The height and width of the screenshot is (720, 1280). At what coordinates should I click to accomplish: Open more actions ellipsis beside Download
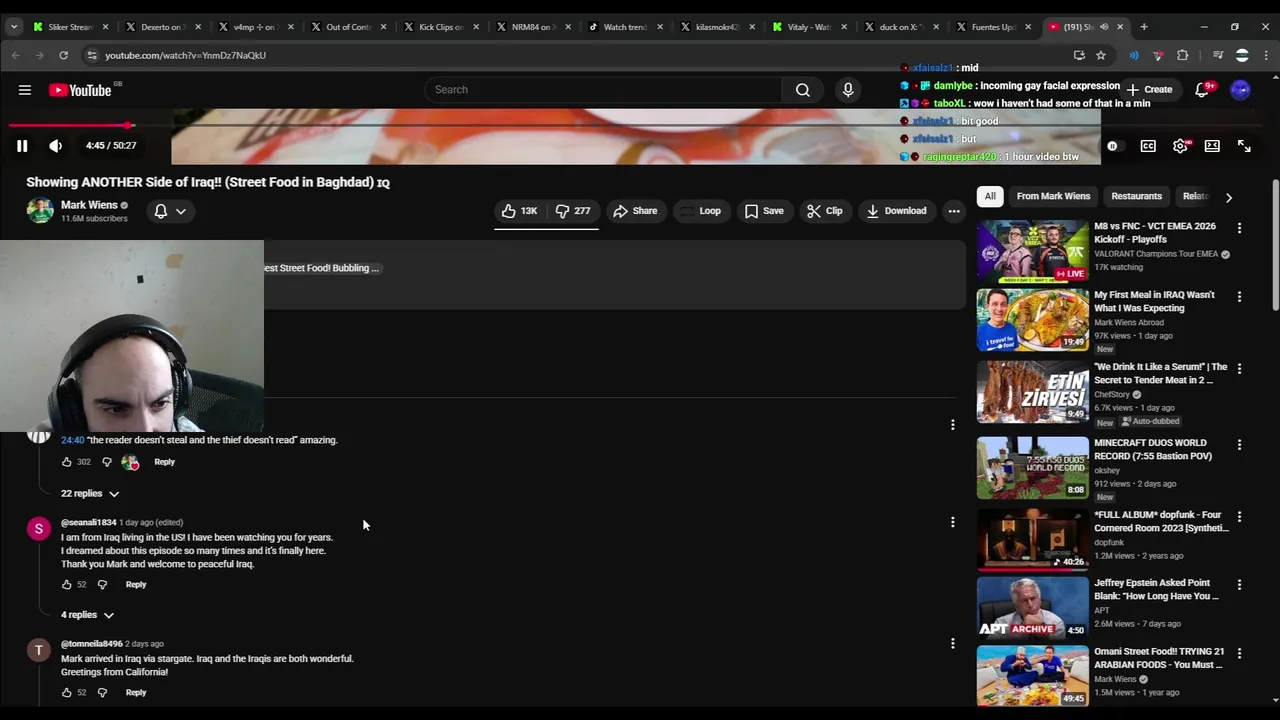click(x=954, y=211)
